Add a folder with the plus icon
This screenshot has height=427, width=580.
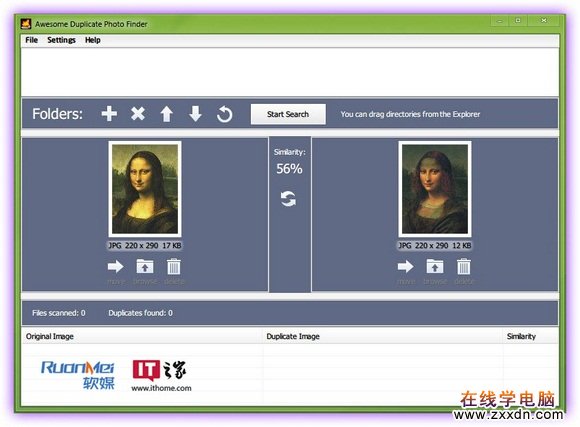click(x=109, y=114)
